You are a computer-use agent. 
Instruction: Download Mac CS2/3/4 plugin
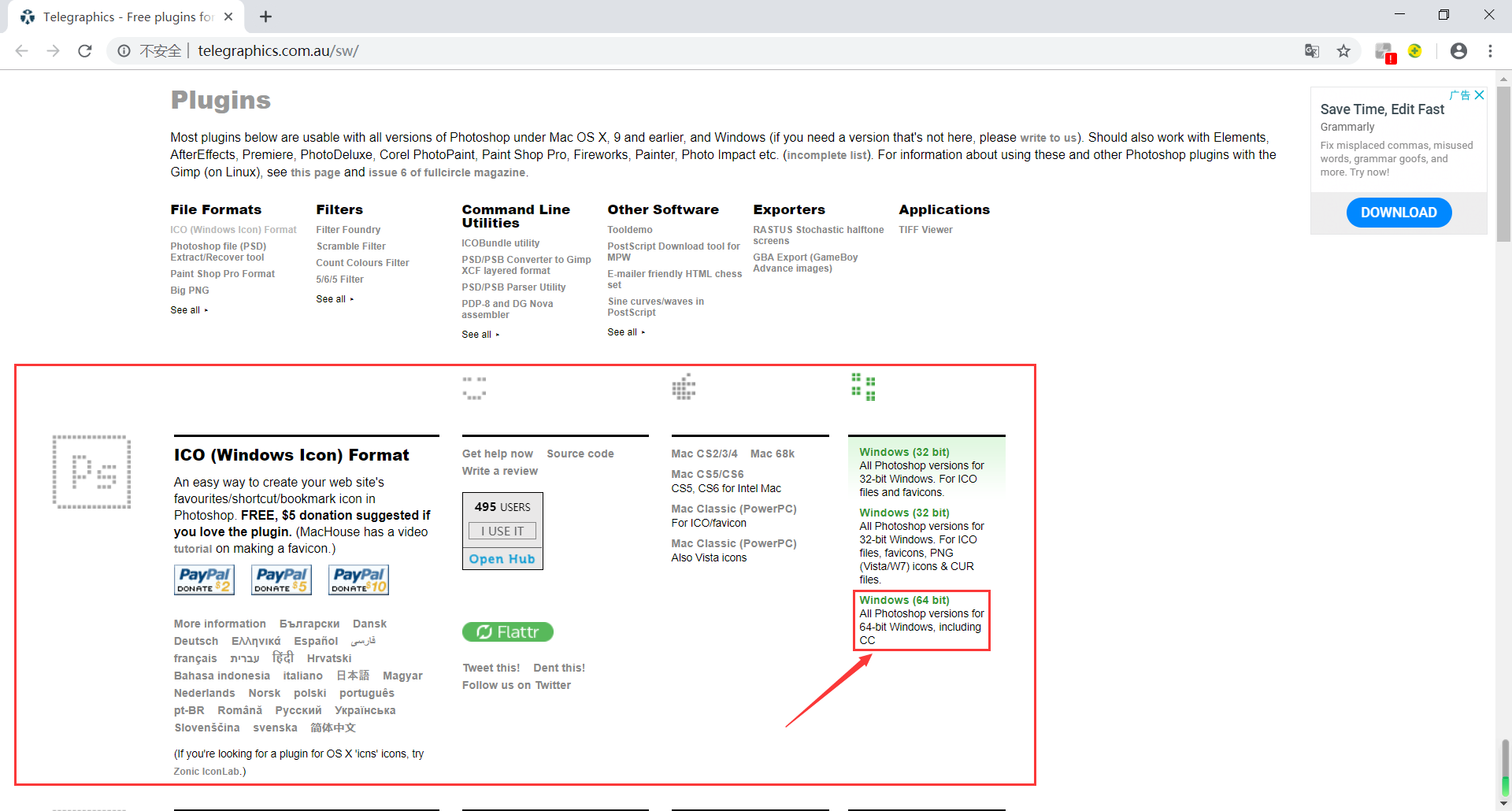[x=704, y=454]
